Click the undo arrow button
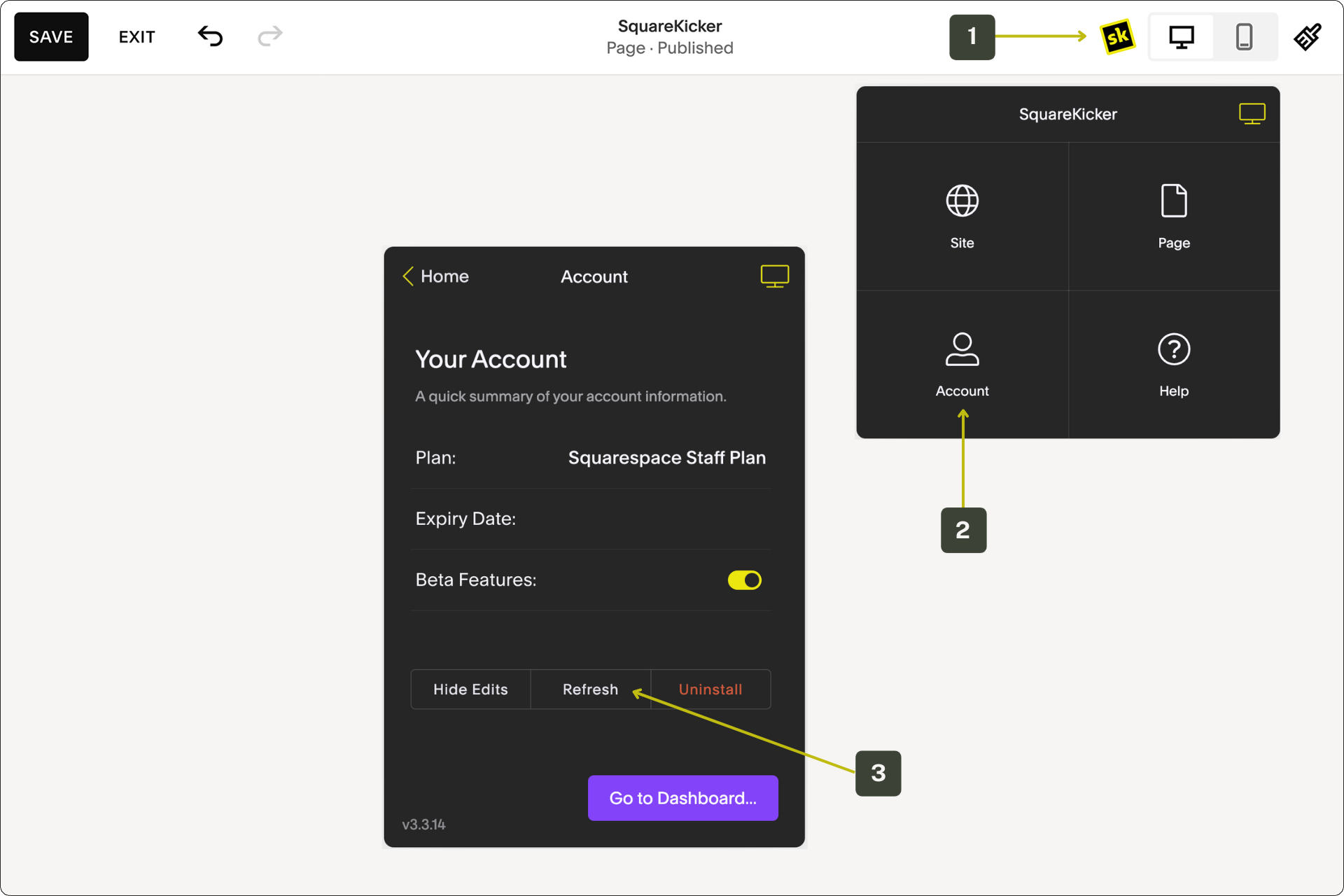Image resolution: width=1344 pixels, height=896 pixels. (210, 38)
